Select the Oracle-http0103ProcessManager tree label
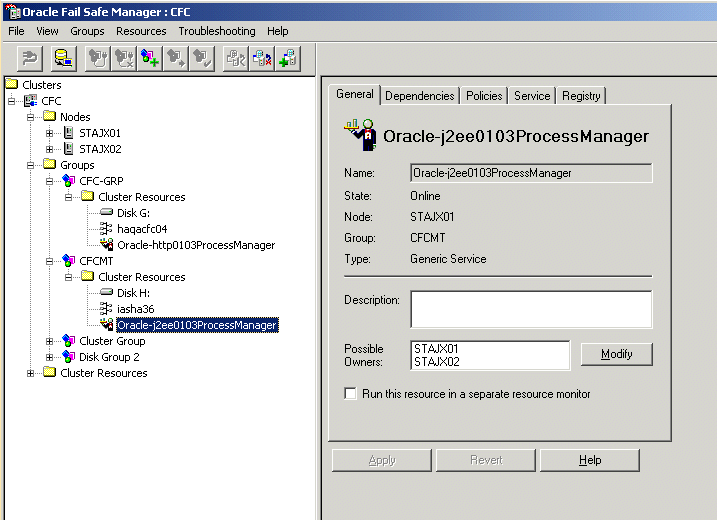 pos(196,245)
